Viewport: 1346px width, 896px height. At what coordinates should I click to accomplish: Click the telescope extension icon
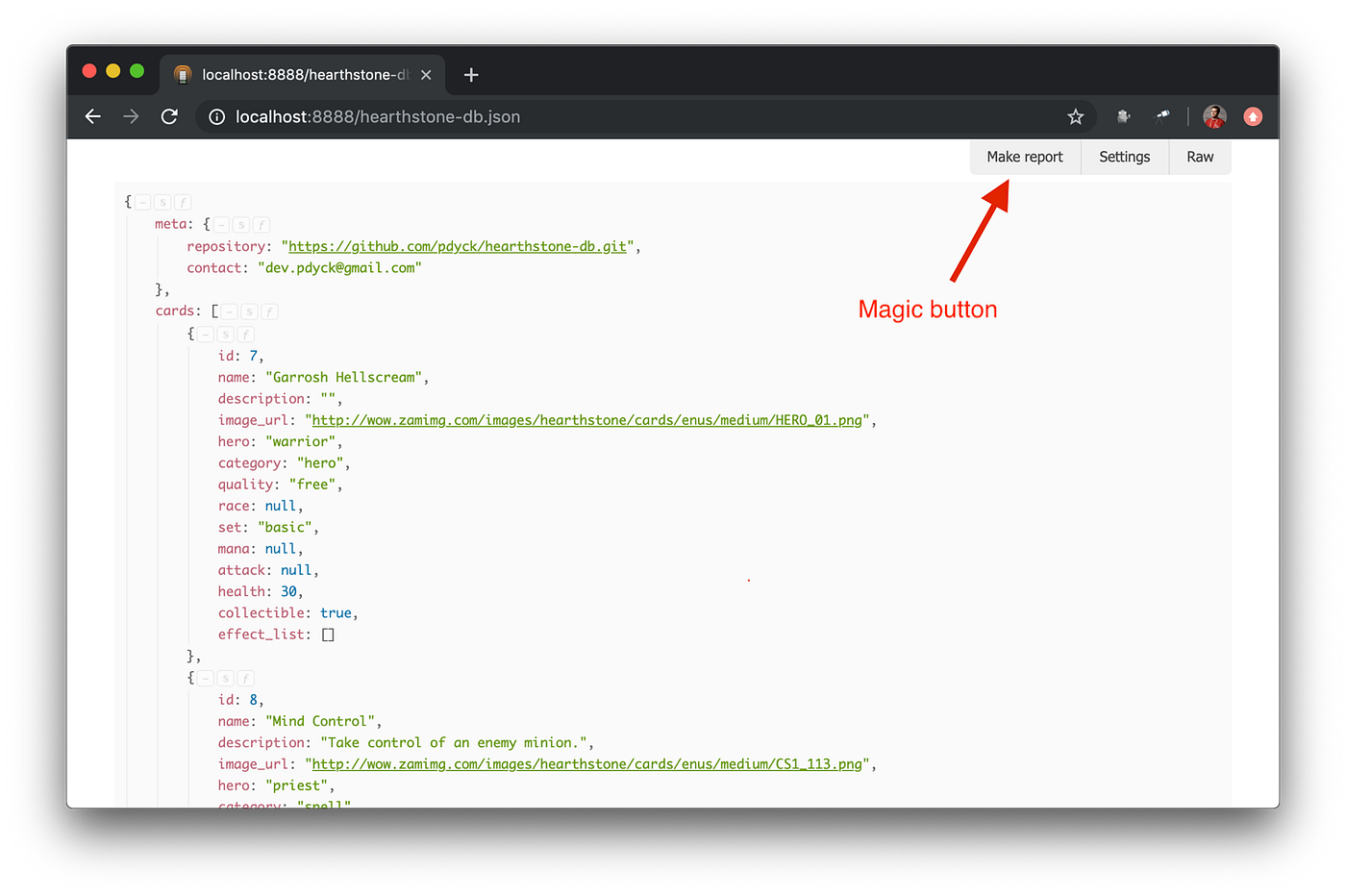point(1162,116)
